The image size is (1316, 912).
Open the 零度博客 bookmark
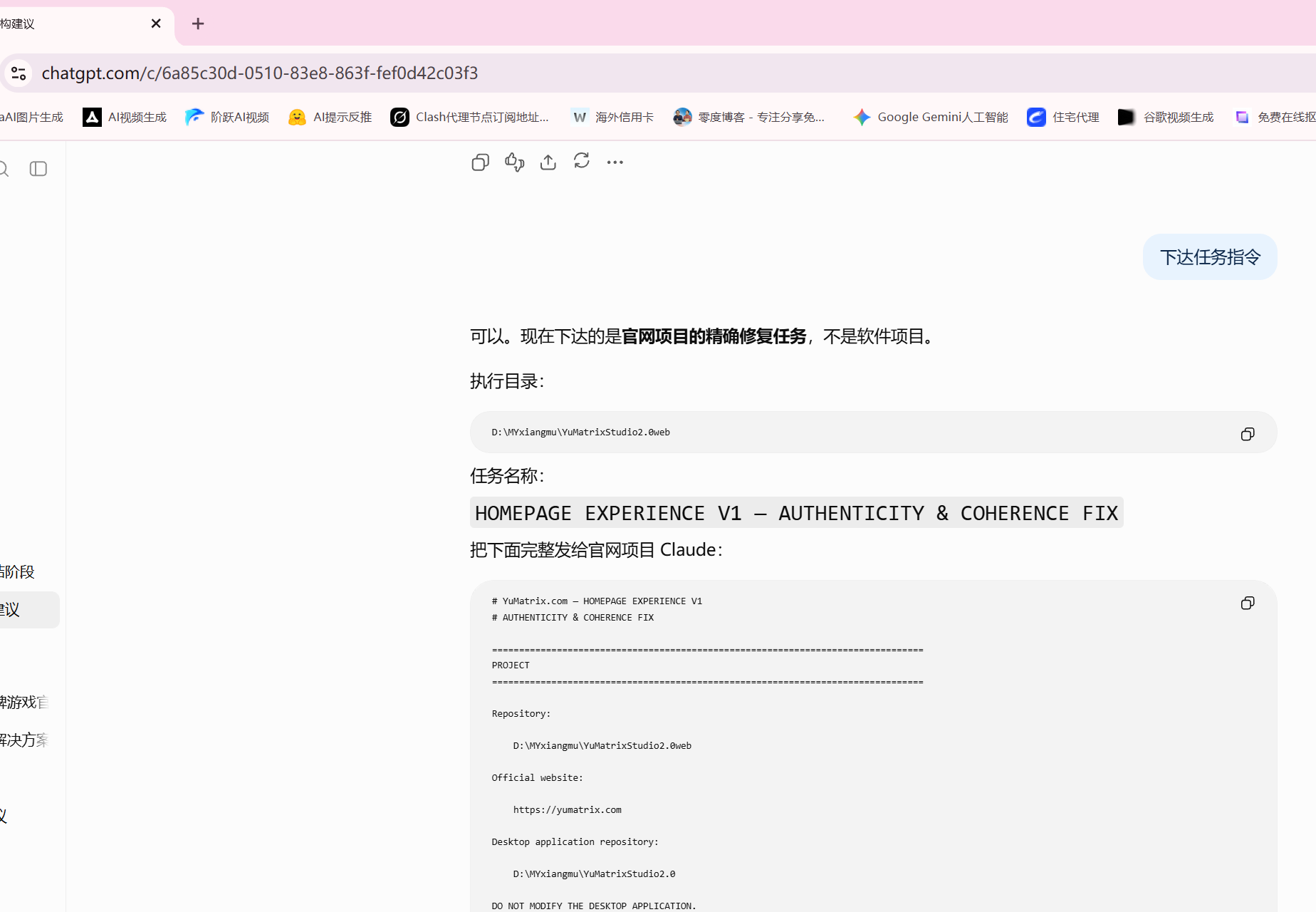click(749, 117)
